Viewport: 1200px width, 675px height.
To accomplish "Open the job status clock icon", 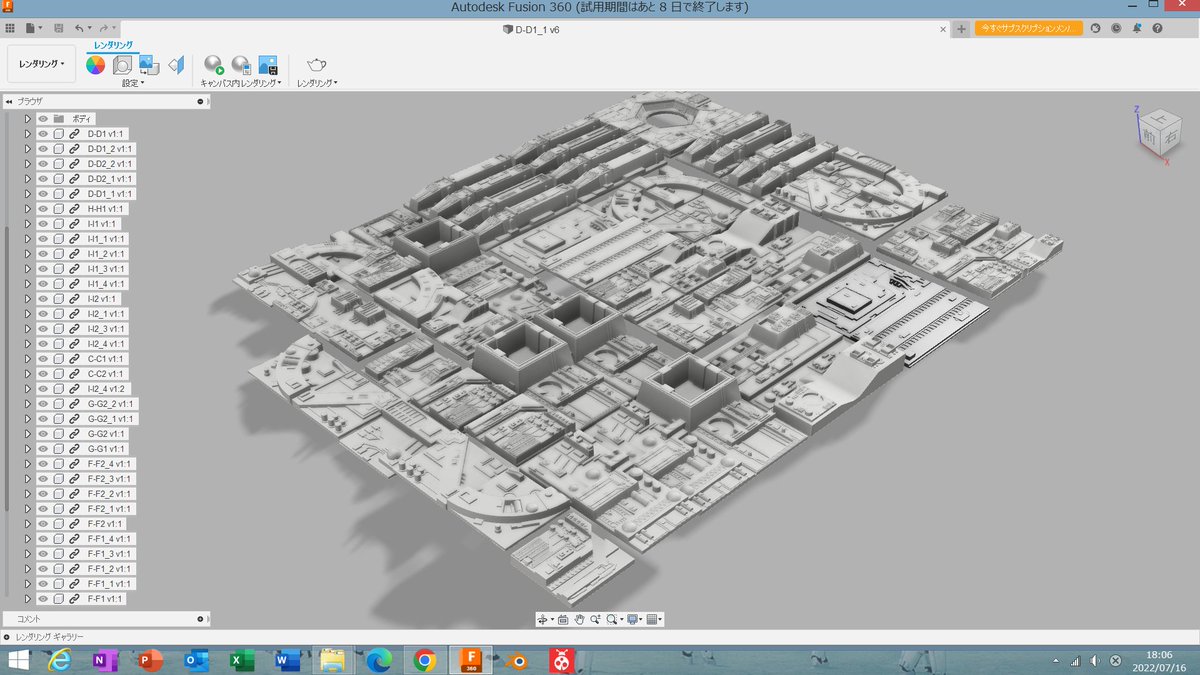I will (x=1116, y=28).
